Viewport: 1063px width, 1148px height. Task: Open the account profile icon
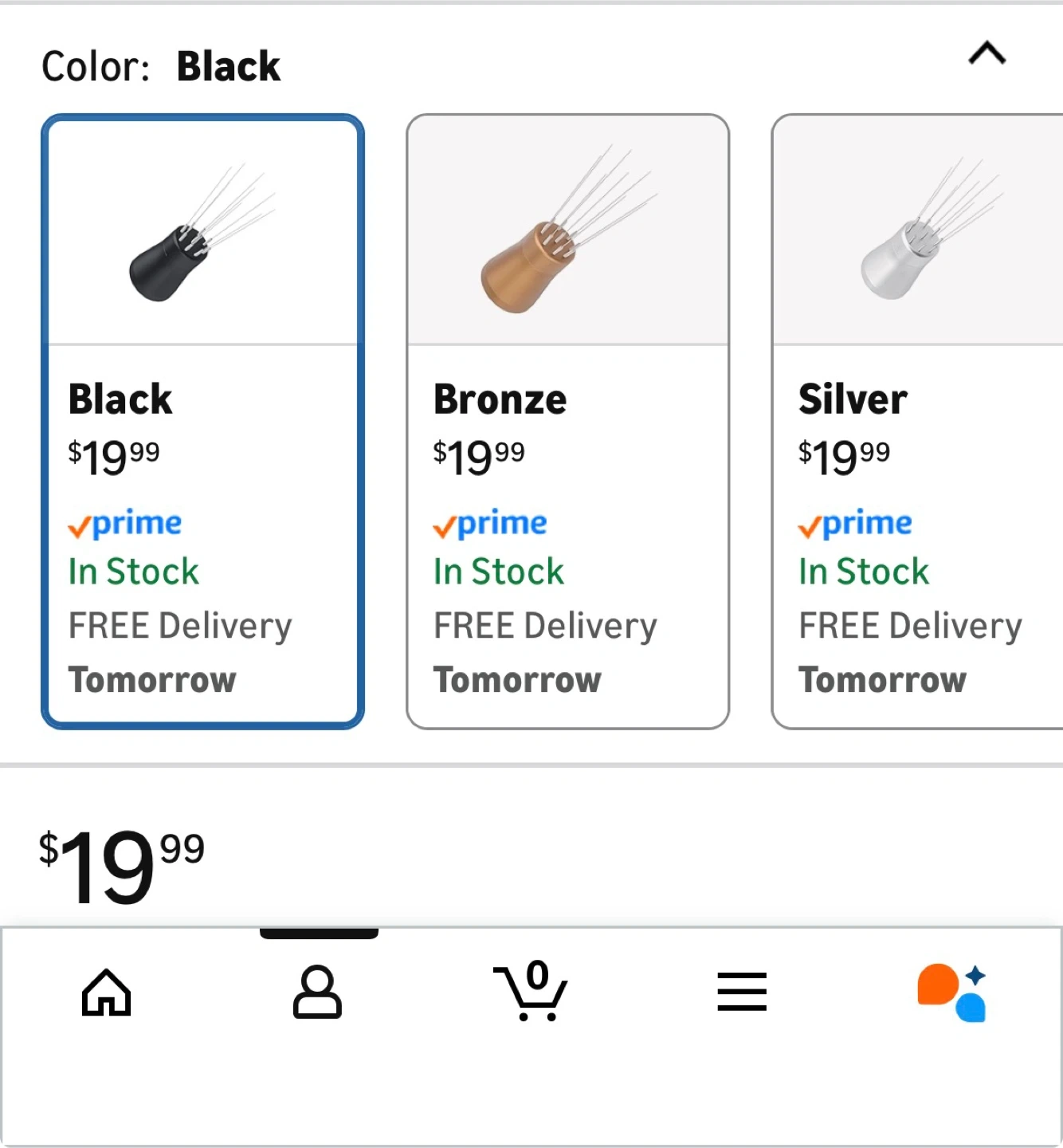click(x=317, y=993)
